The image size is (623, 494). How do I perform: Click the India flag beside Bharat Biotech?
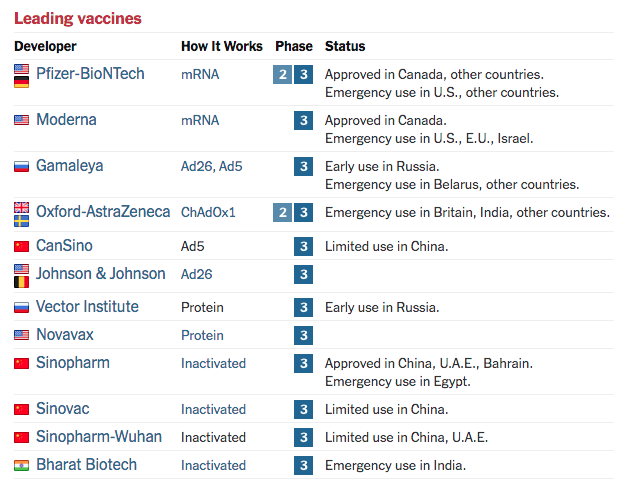pos(21,465)
